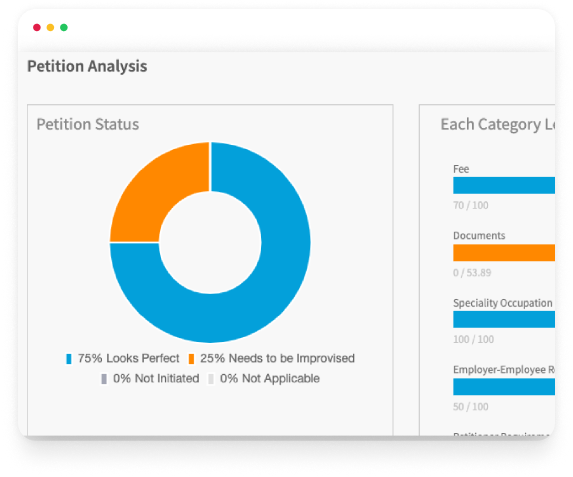
Task: Open the Documents category label
Action: (x=479, y=236)
